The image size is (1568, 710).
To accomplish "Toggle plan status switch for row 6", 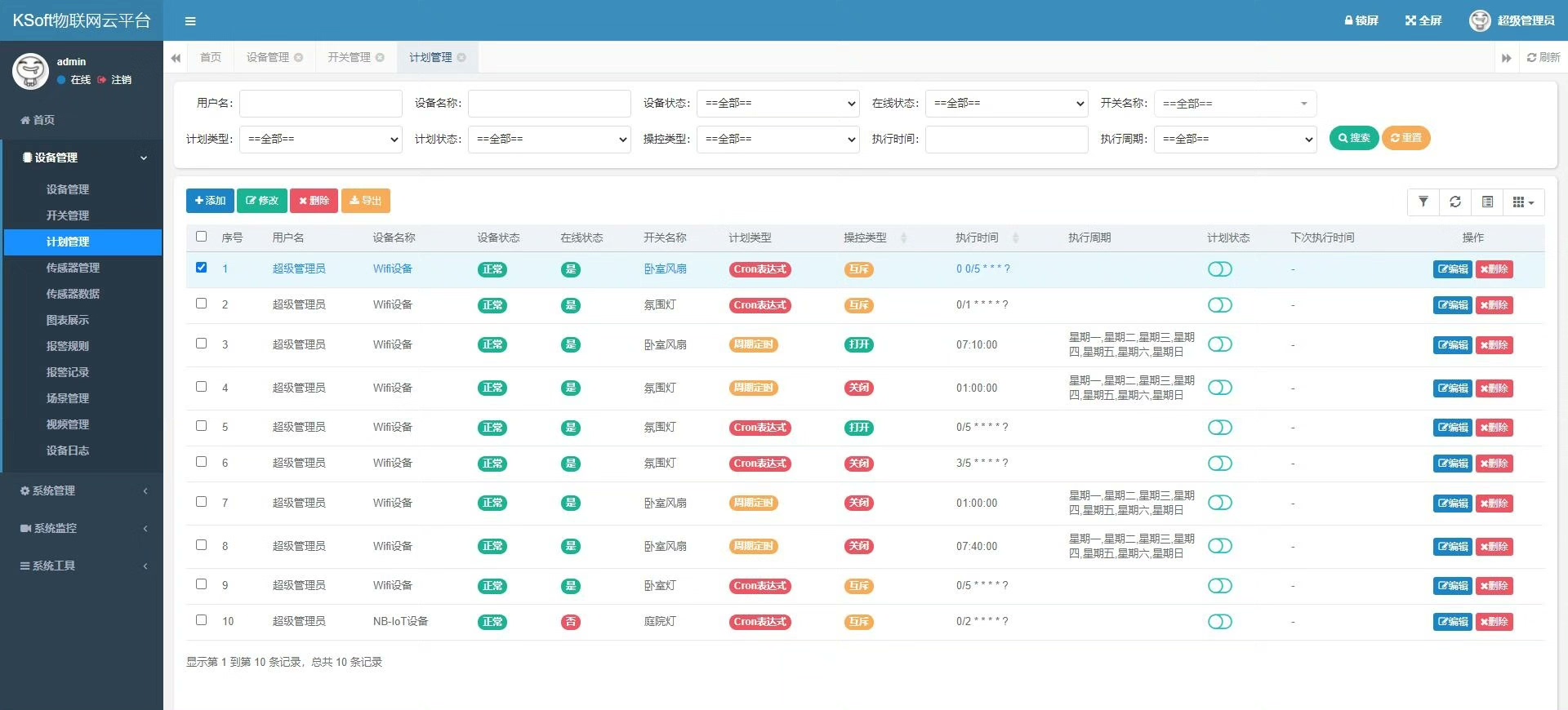I will click(x=1220, y=464).
